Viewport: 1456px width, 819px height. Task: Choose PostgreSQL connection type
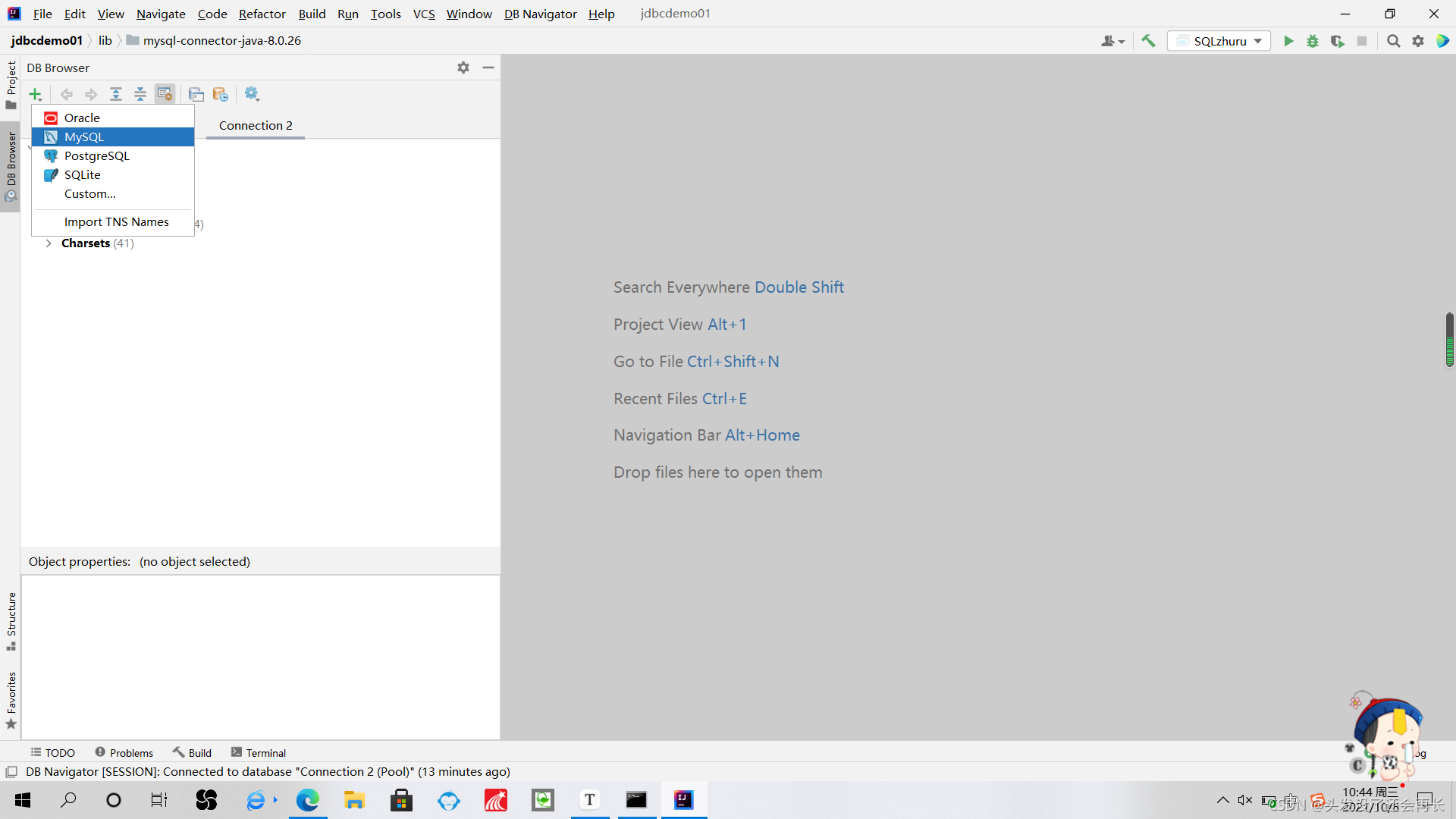96,155
